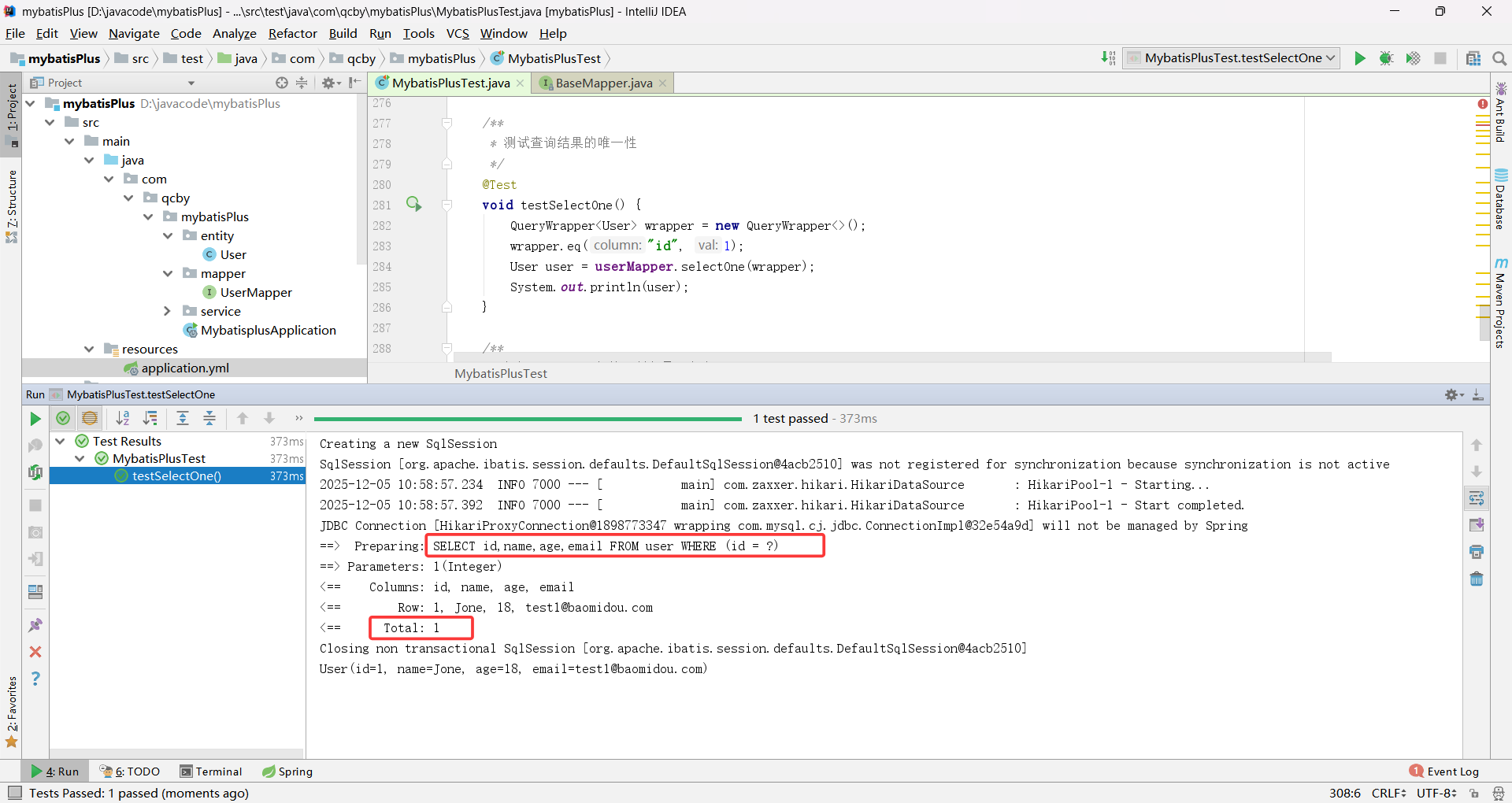The height and width of the screenshot is (803, 1512).
Task: Open Search Everywhere magnifier icon
Action: [x=1499, y=58]
